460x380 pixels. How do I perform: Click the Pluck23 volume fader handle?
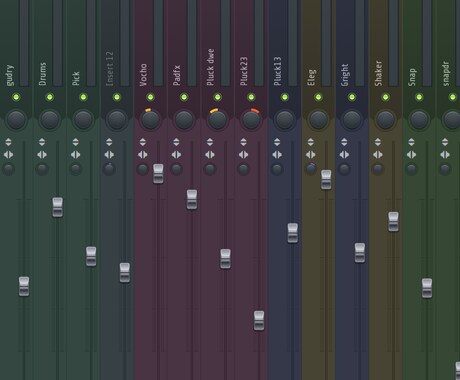(259, 321)
